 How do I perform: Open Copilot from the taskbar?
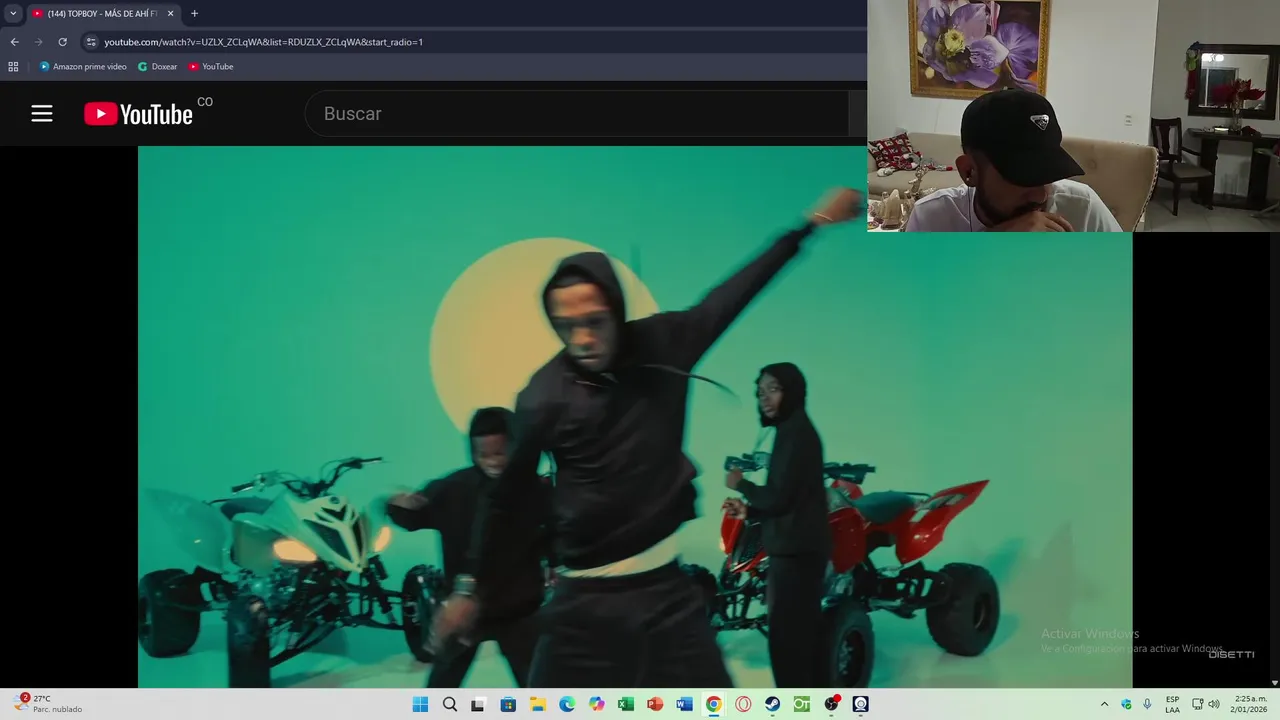[596, 704]
